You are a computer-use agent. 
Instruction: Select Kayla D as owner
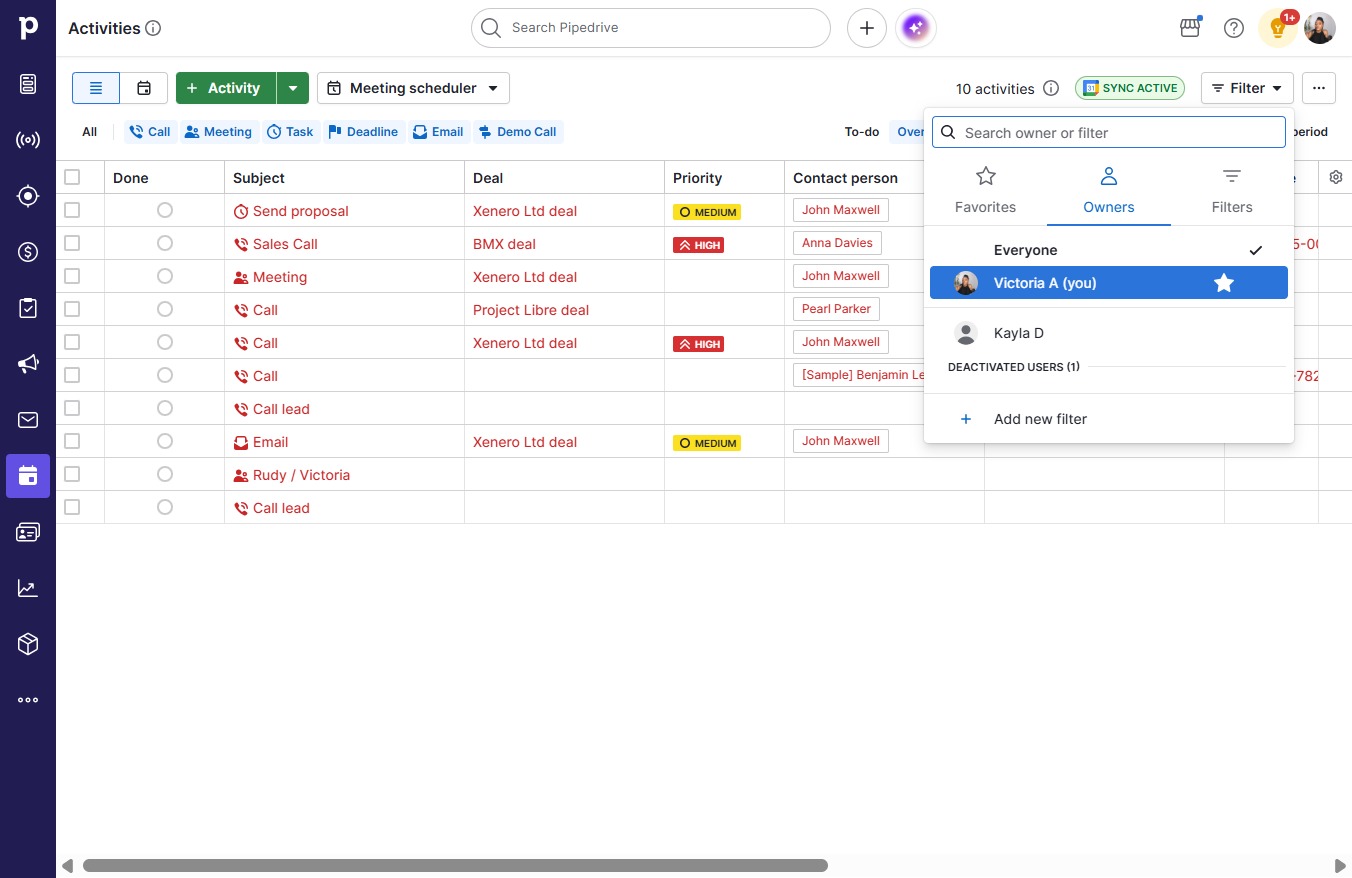coord(1109,333)
